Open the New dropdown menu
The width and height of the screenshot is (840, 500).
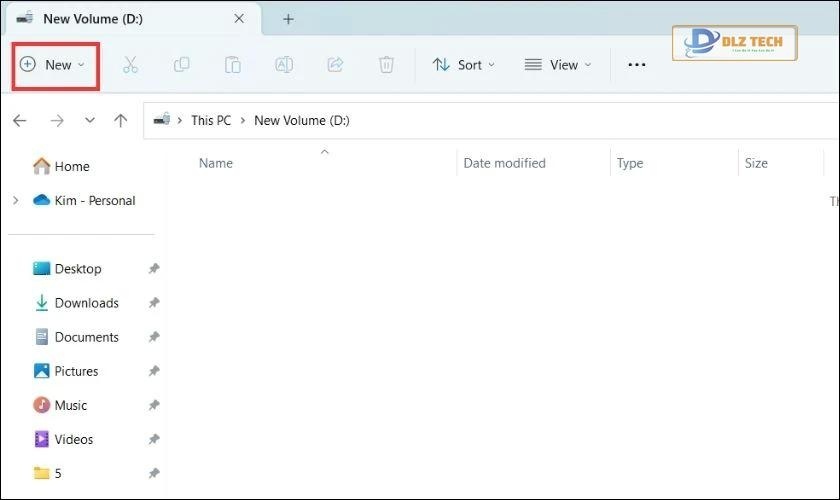56,65
